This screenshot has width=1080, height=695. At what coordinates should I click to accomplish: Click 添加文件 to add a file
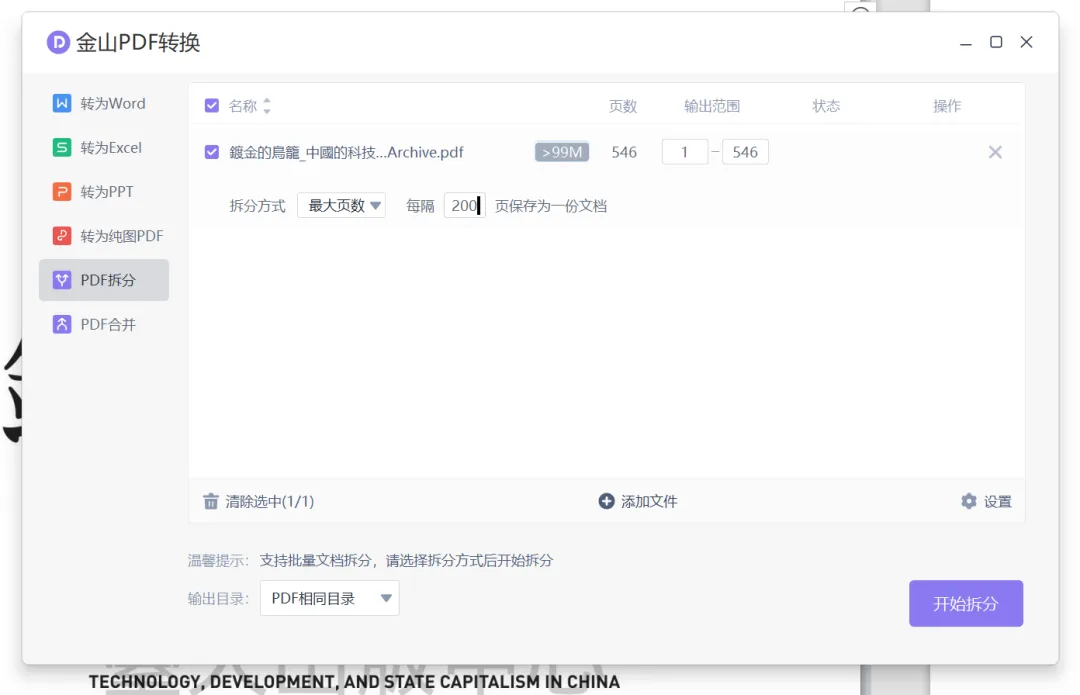pyautogui.click(x=638, y=501)
